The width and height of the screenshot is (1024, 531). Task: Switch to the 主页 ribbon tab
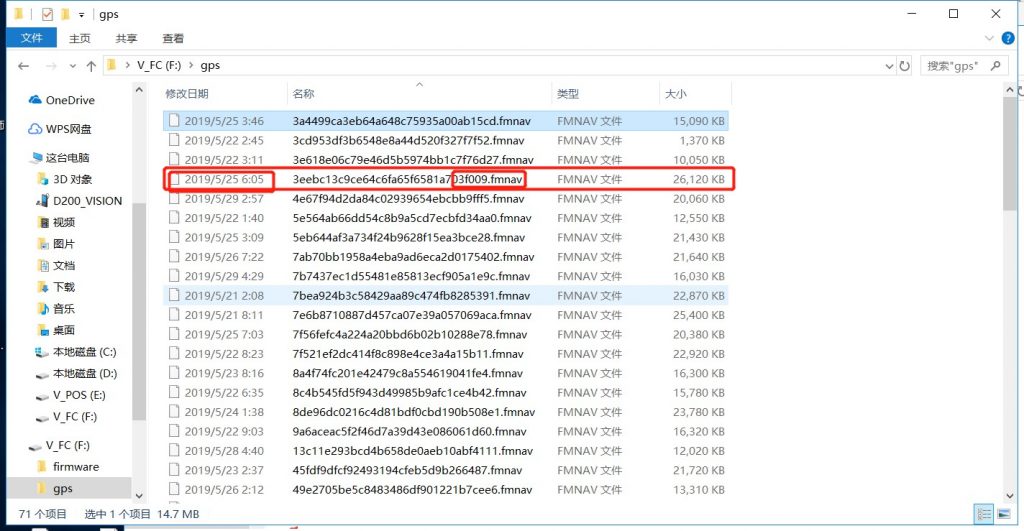80,39
